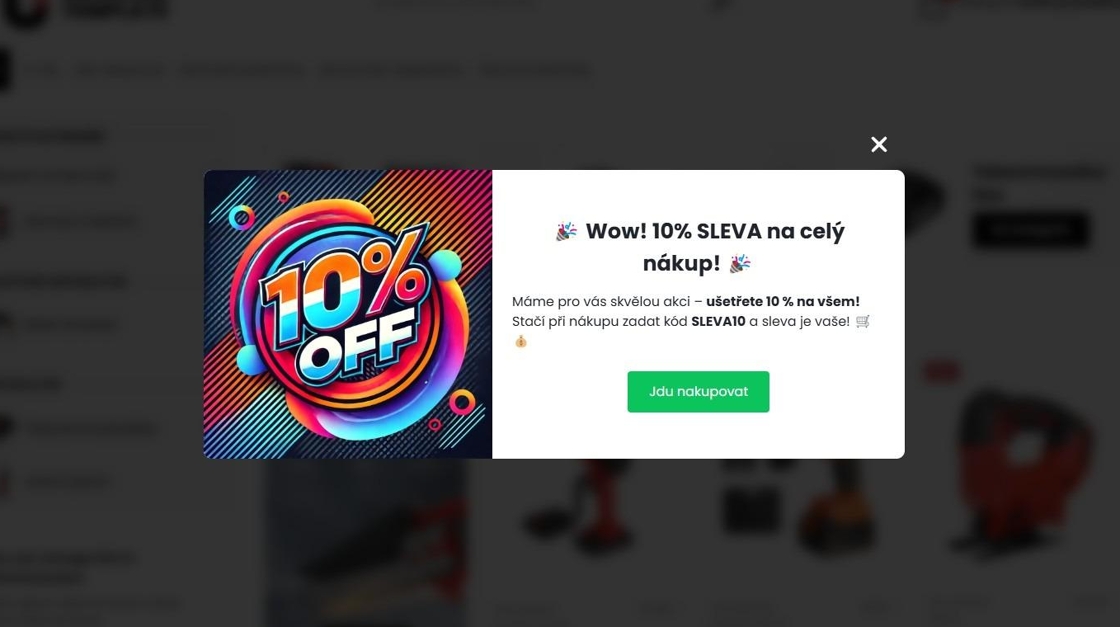Click the blurred dark square icon left of menu

[4, 70]
